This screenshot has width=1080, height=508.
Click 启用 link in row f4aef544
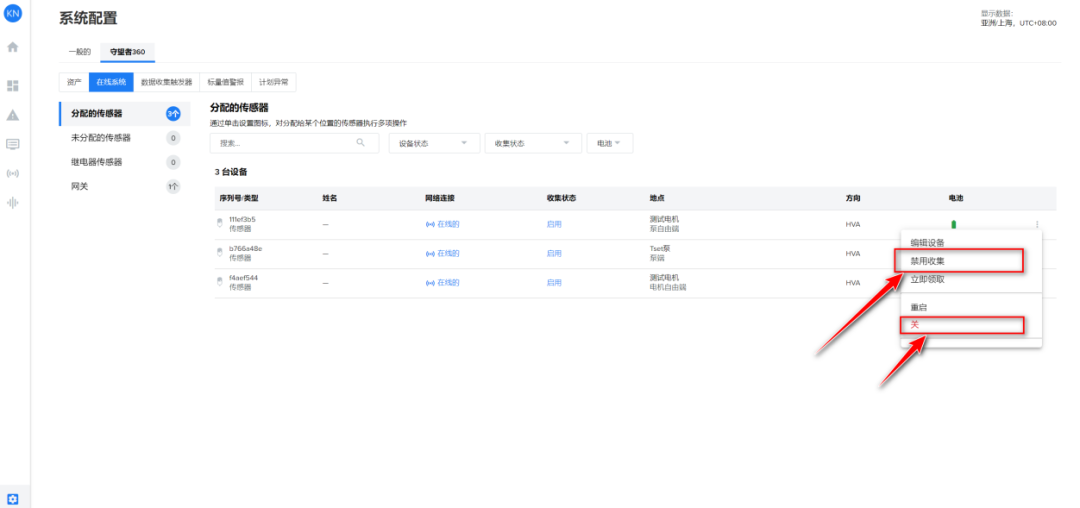click(554, 283)
